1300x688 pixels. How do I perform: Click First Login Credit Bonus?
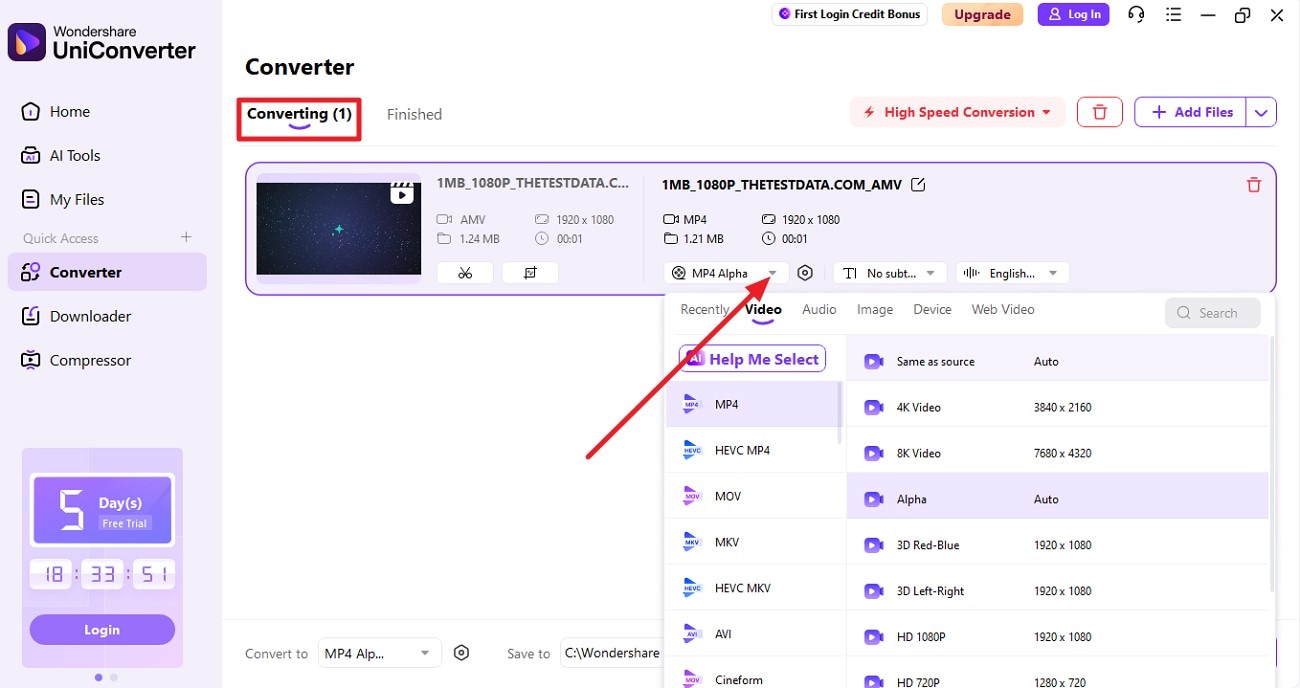tap(850, 15)
